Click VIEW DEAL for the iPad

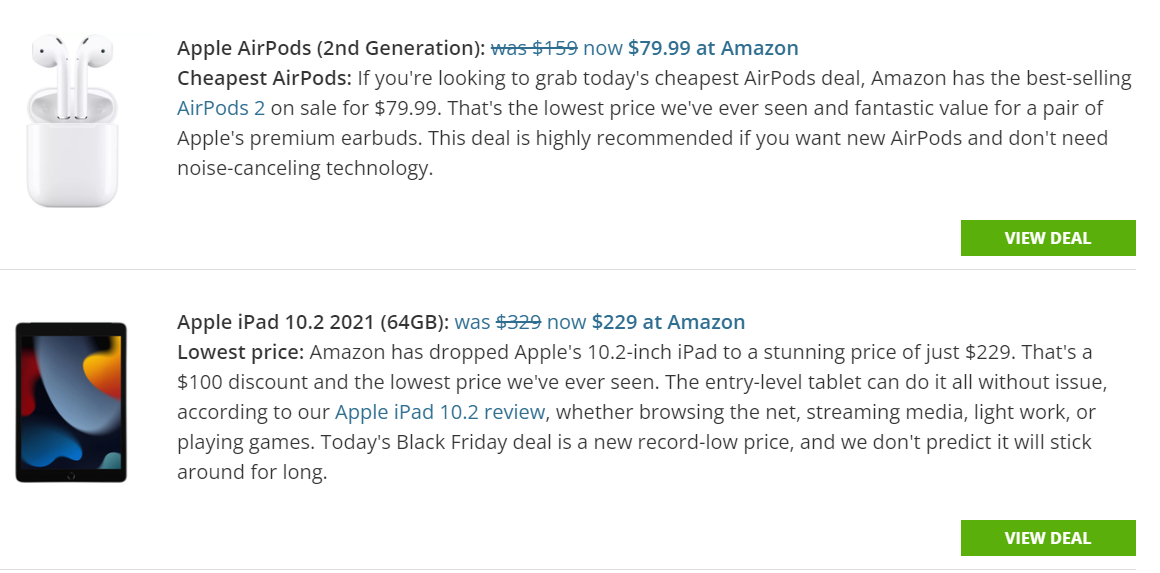1048,538
